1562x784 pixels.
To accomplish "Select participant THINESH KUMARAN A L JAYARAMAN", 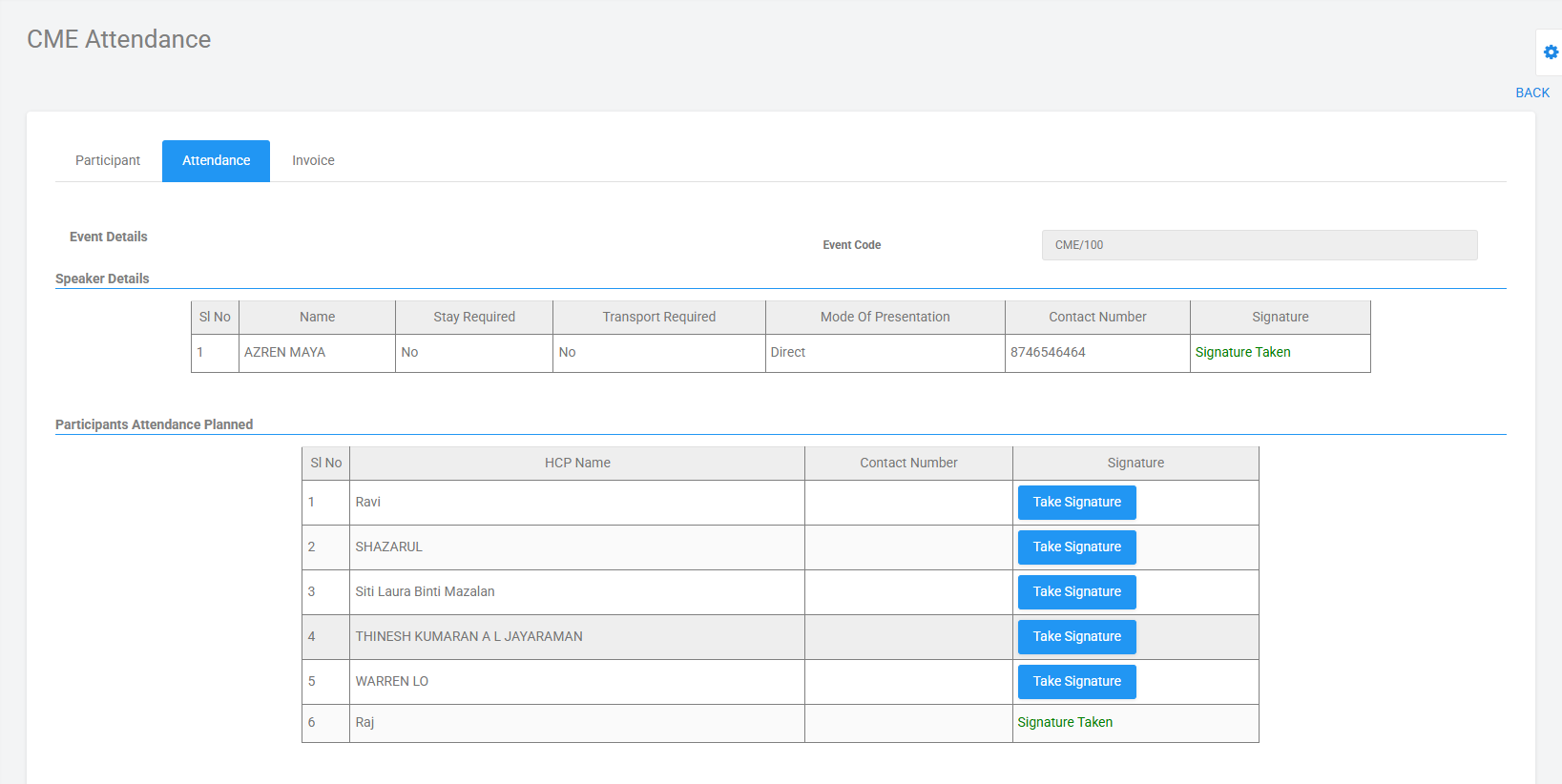I will click(x=469, y=636).
